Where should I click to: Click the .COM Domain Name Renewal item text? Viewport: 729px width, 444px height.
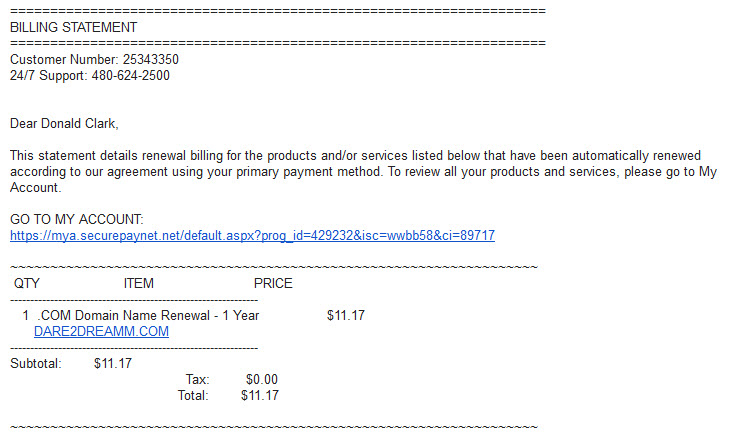point(148,316)
